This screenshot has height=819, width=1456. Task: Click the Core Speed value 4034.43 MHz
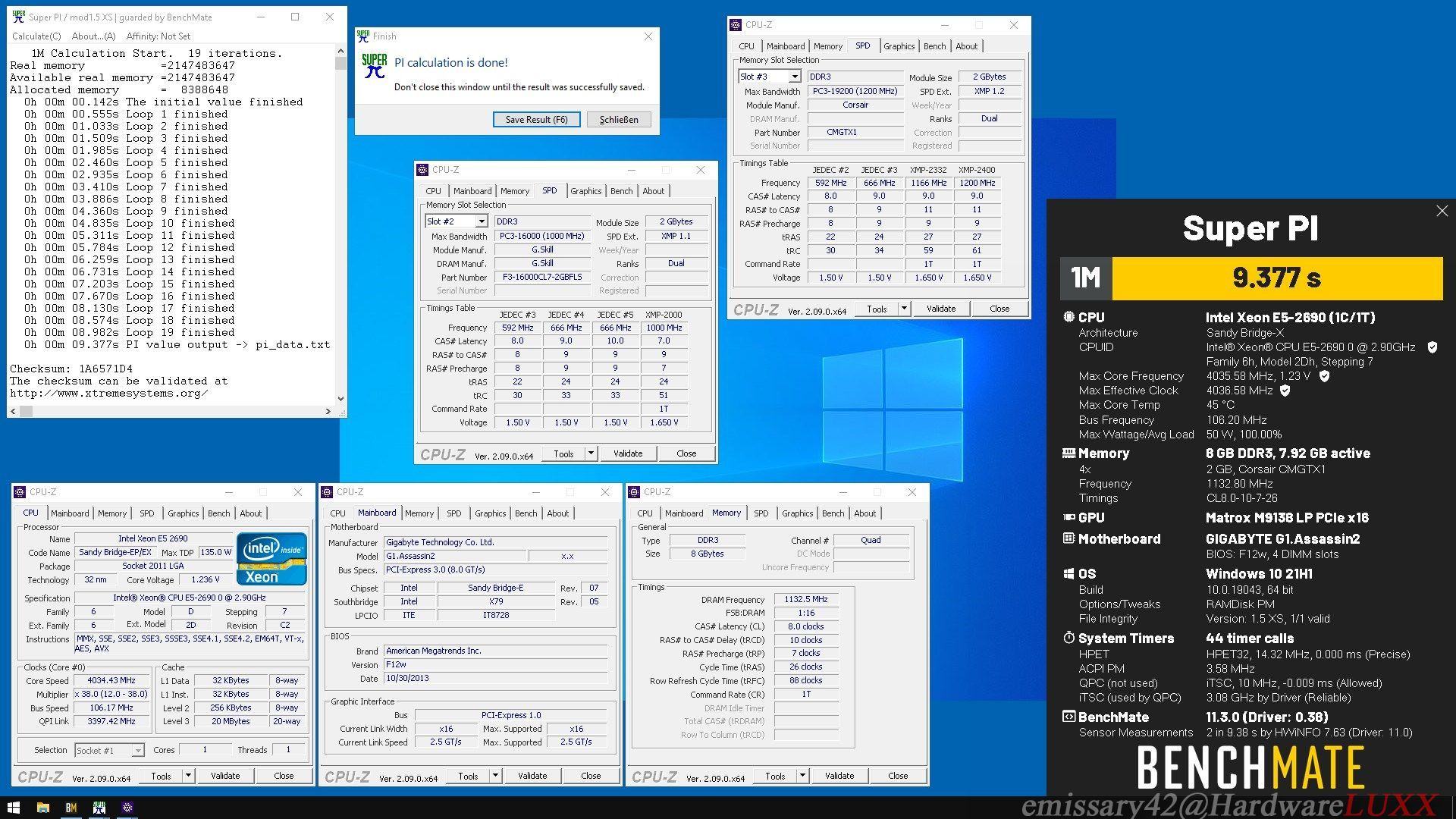coord(111,681)
